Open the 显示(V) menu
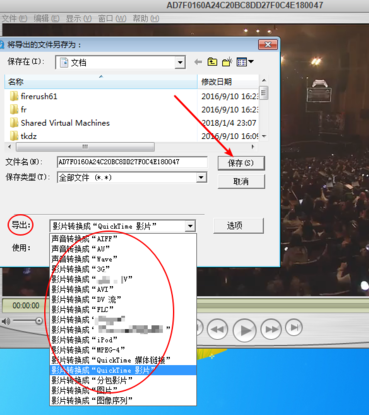 (79, 18)
